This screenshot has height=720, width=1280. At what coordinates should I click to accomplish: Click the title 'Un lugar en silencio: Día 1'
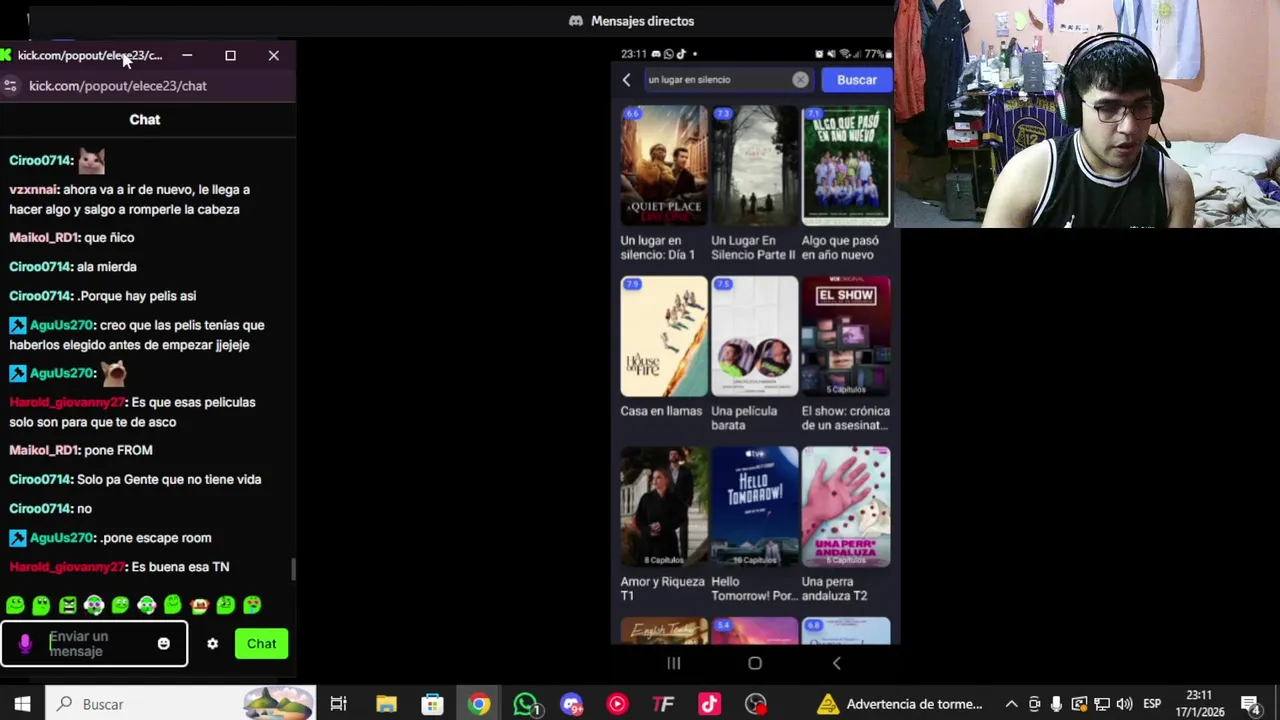click(x=657, y=248)
